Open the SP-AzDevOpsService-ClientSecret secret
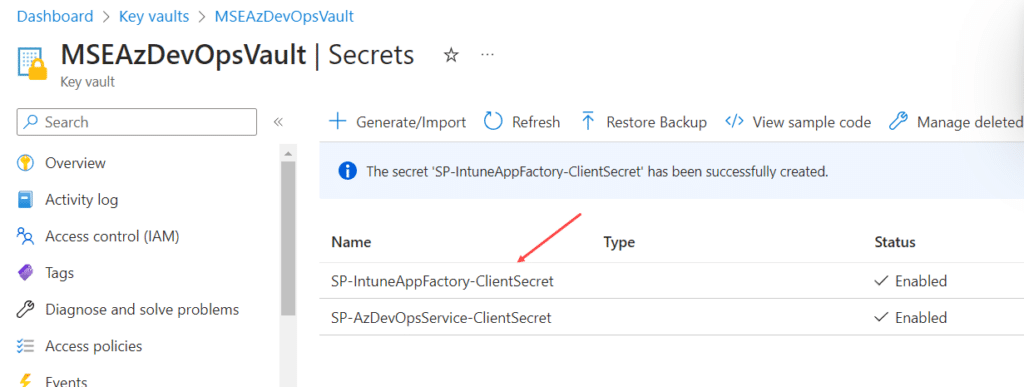1024x387 pixels. [441, 318]
